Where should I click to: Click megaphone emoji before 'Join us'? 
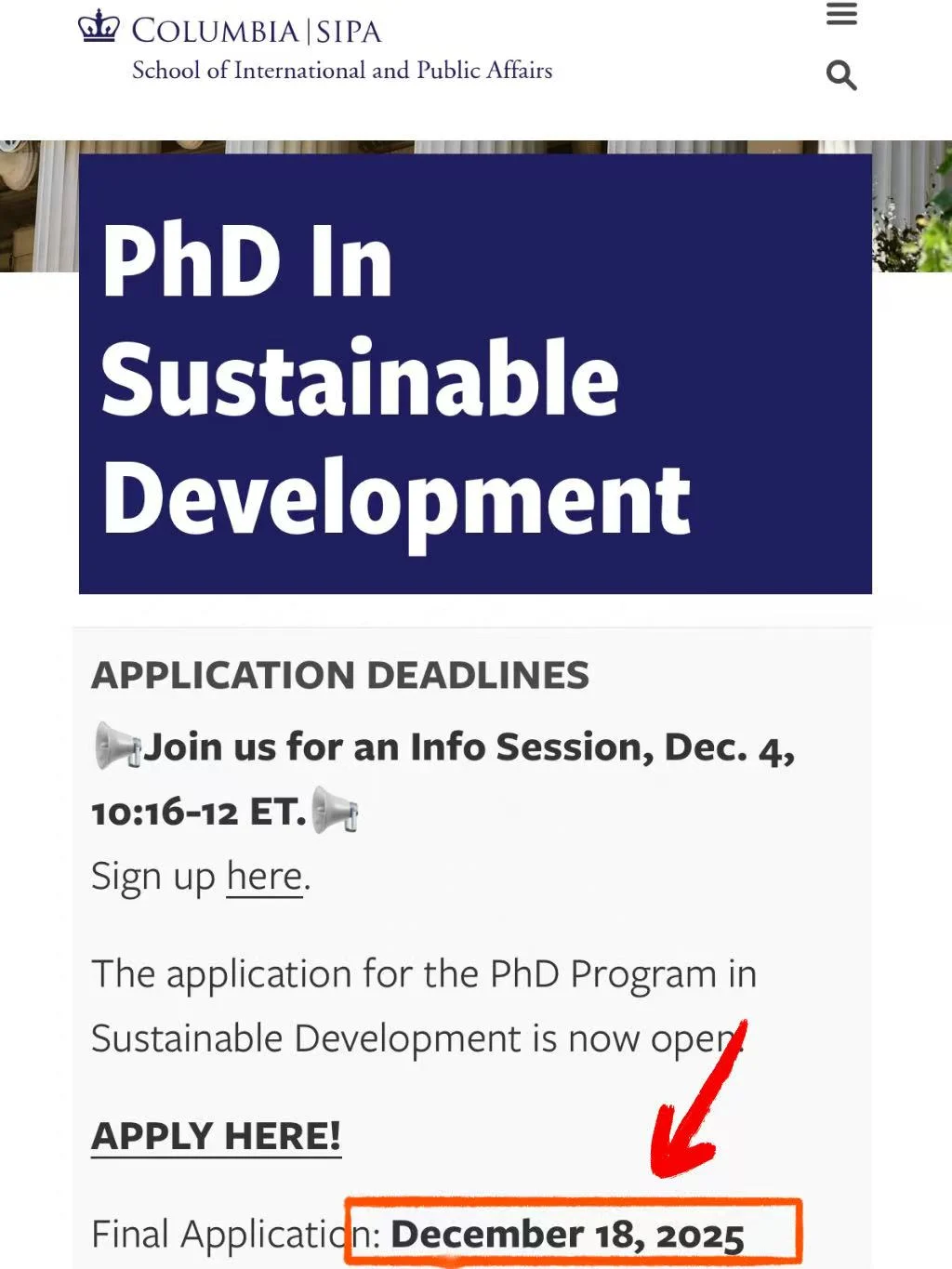coord(117,747)
